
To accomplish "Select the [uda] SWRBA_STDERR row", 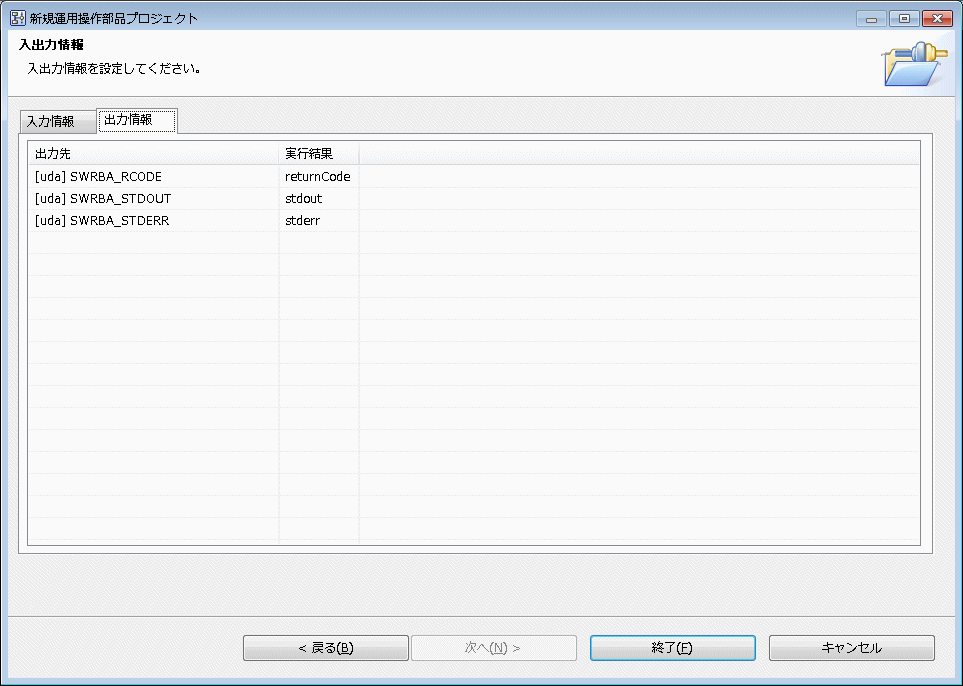I will coord(474,221).
